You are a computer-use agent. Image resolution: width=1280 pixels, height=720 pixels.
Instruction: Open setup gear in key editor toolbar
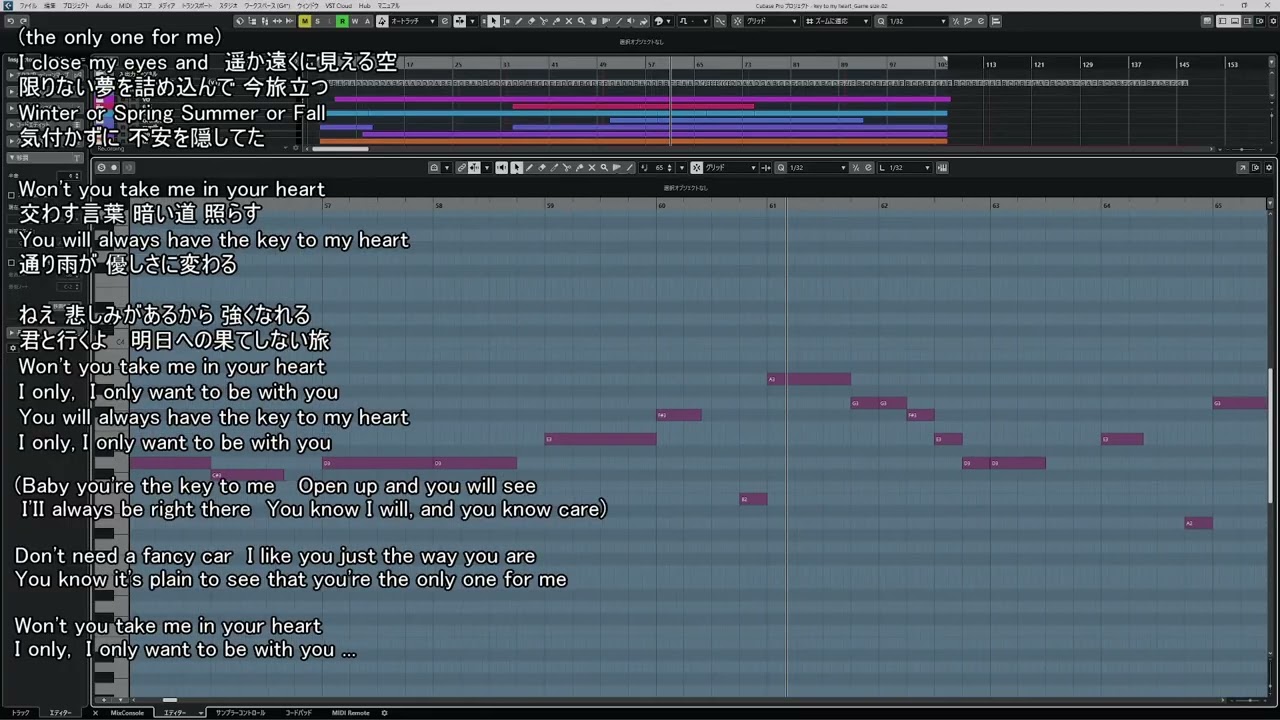(1269, 167)
